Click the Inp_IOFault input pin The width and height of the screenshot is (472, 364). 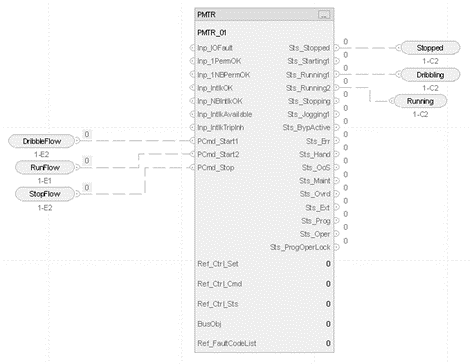(x=192, y=48)
